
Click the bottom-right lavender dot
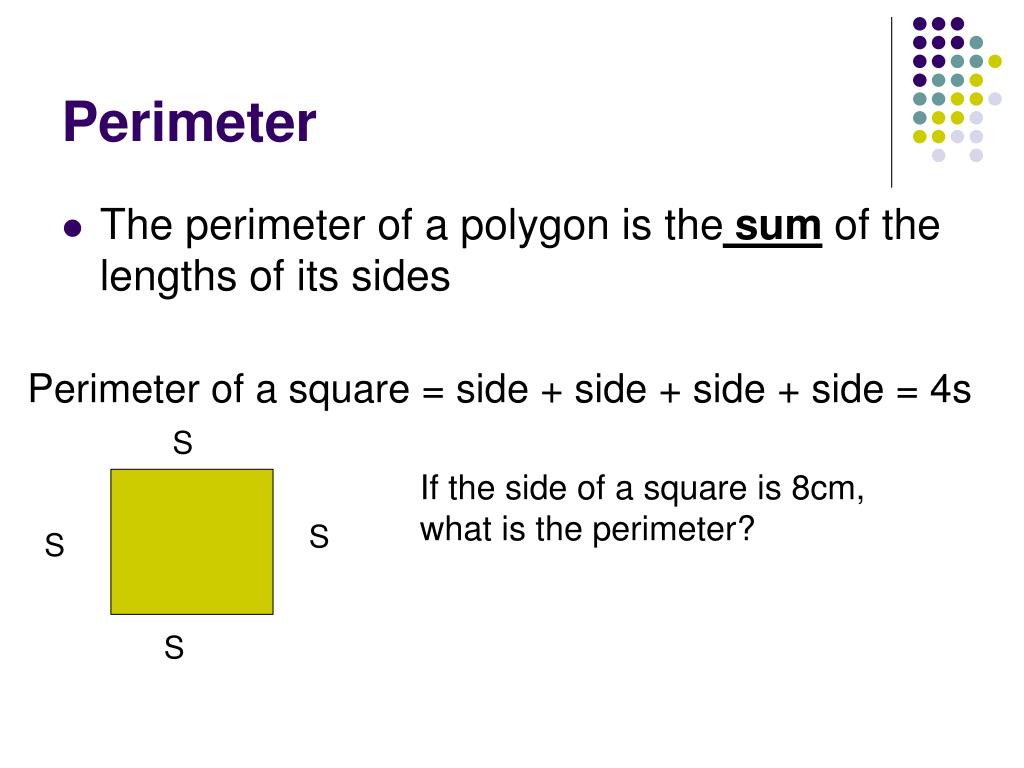976,155
